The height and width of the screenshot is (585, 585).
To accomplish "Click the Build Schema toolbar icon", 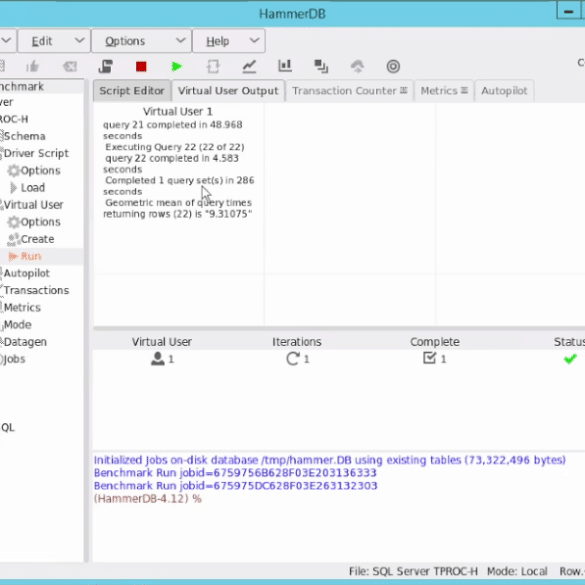I will tap(106, 66).
